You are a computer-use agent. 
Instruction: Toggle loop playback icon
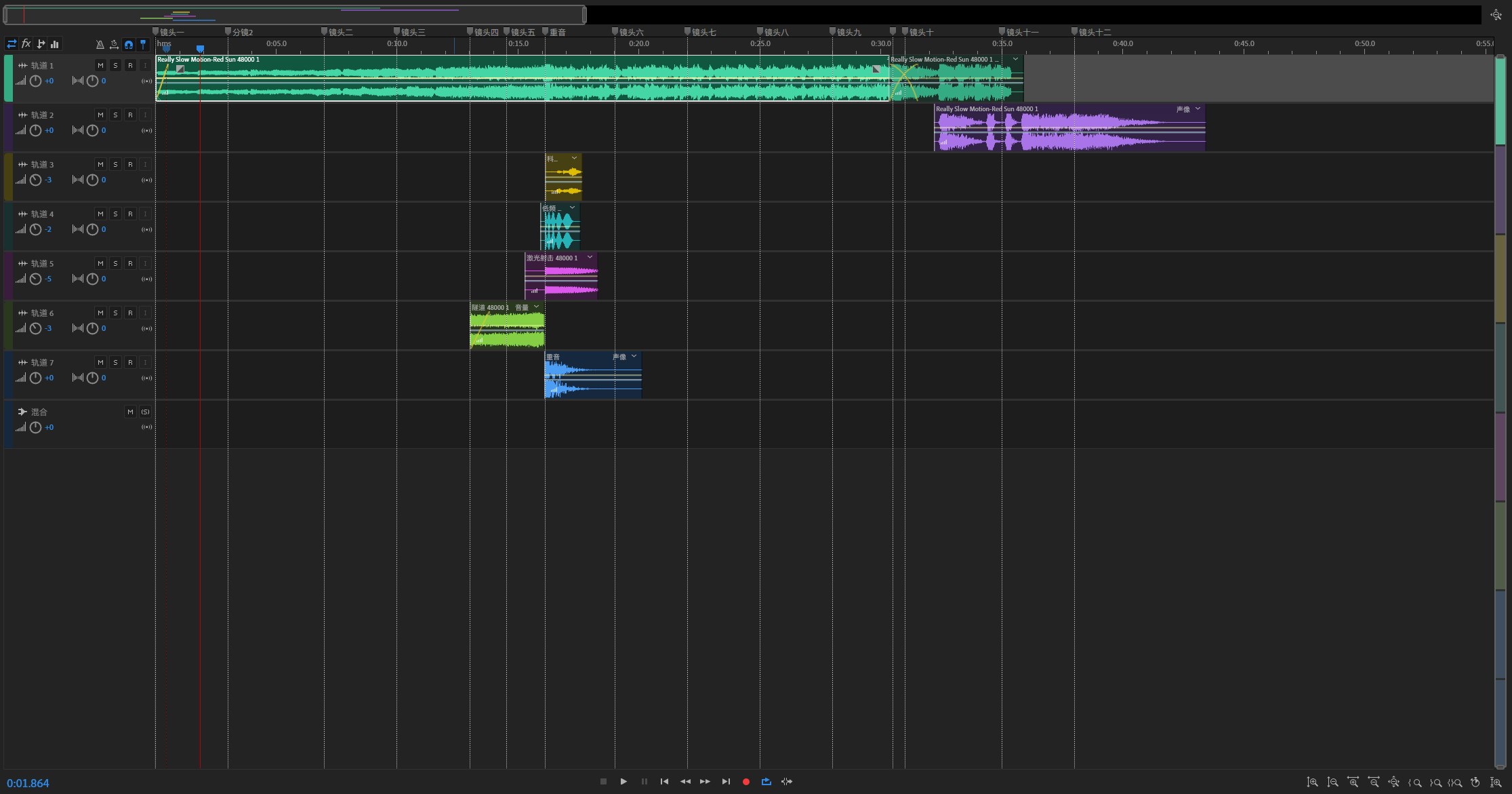tap(767, 782)
